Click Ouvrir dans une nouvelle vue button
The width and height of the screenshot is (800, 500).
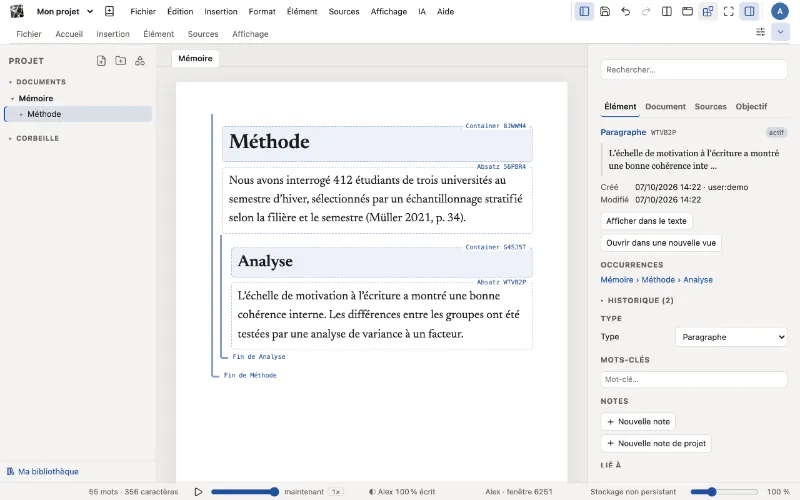[661, 243]
